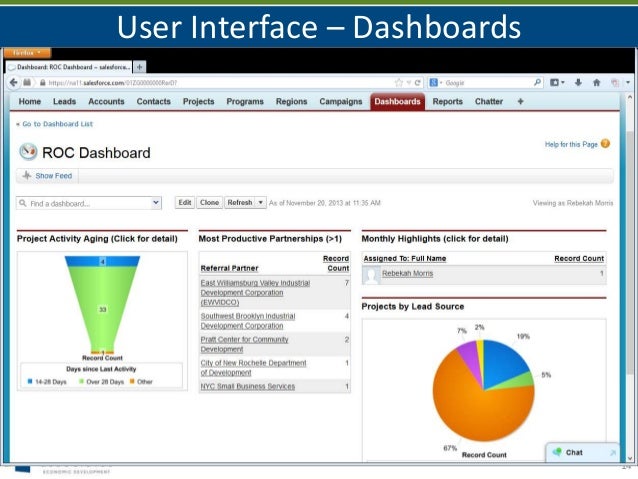Click the browser URL address field

[x=220, y=83]
